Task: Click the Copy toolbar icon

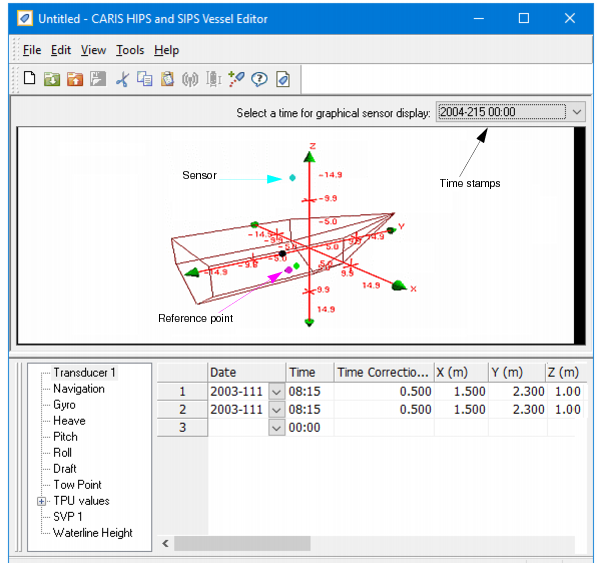Action: [x=144, y=80]
